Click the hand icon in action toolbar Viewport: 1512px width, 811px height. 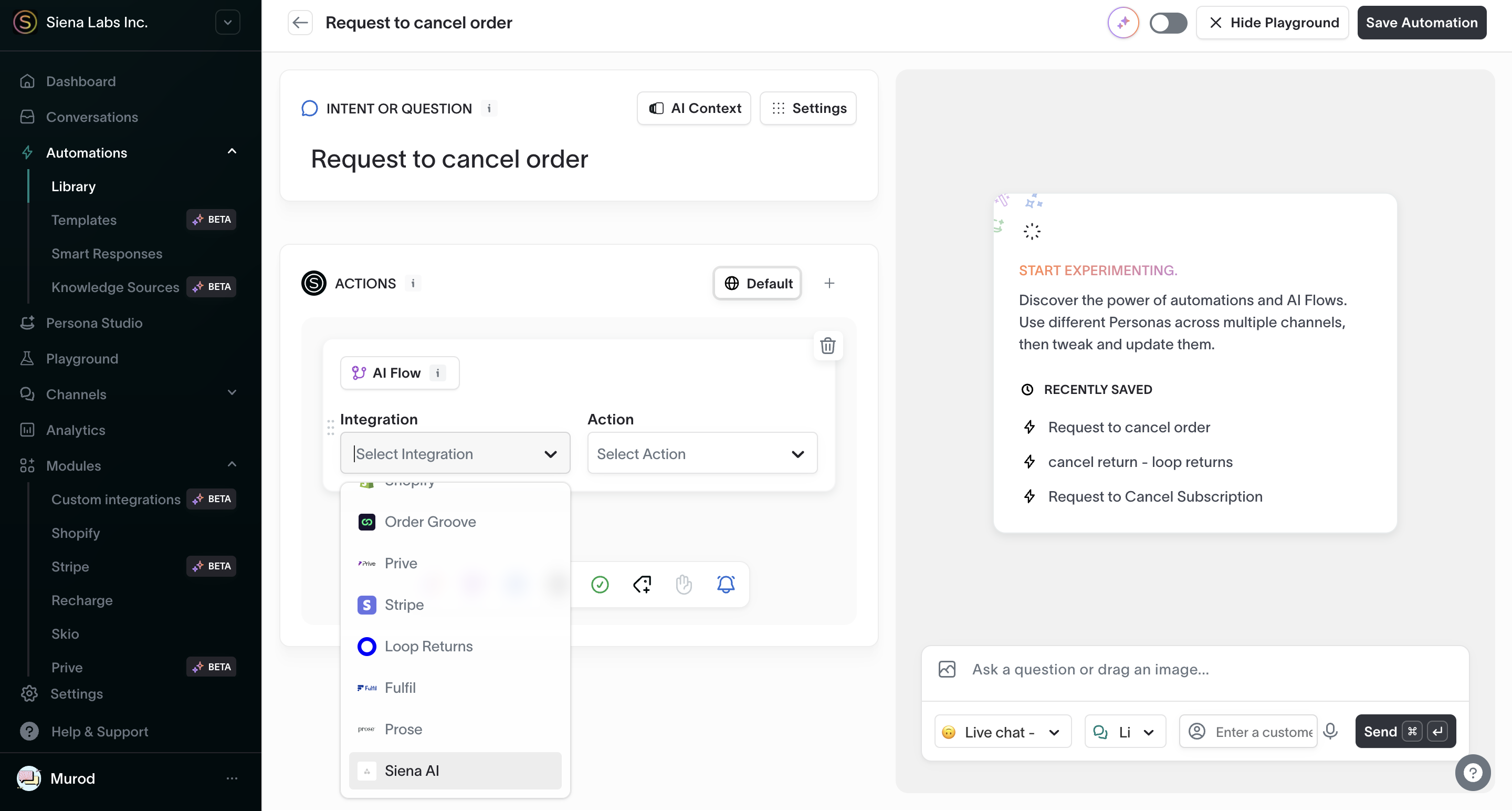[x=684, y=585]
